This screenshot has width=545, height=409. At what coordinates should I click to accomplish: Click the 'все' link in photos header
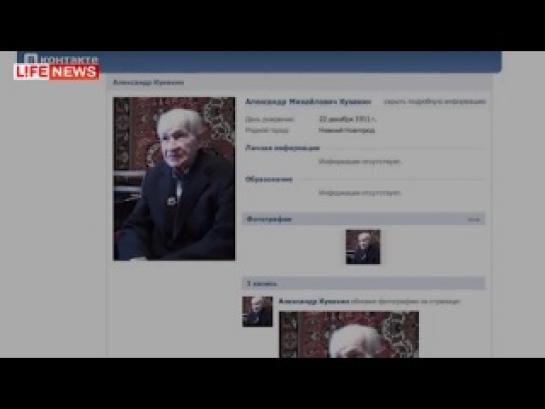click(474, 219)
